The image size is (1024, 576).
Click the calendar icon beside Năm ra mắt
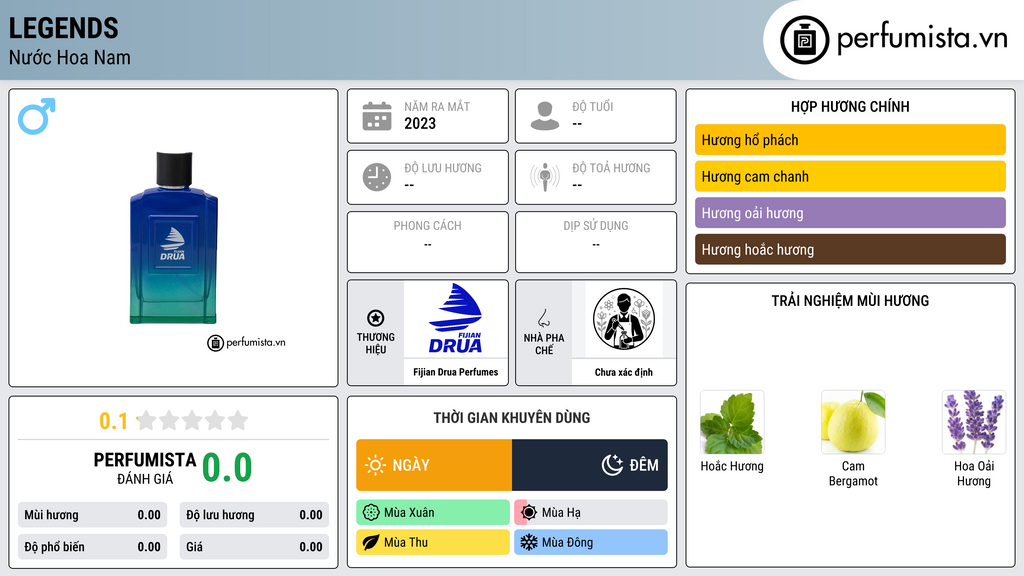point(377,116)
